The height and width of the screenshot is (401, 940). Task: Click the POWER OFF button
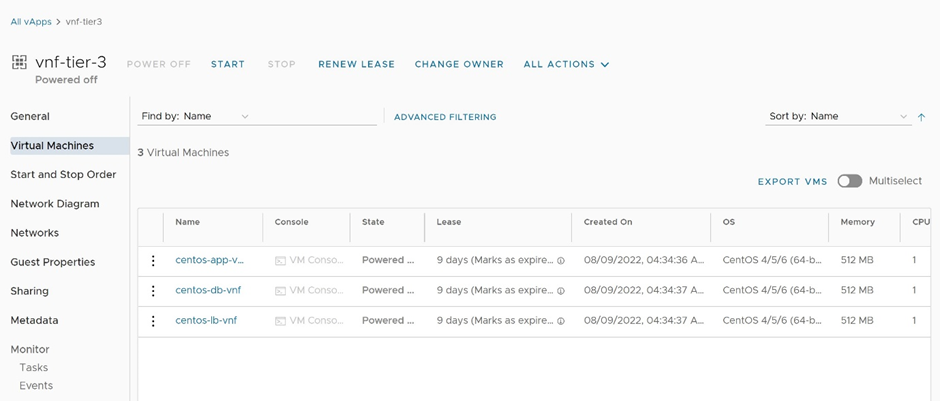(x=158, y=64)
